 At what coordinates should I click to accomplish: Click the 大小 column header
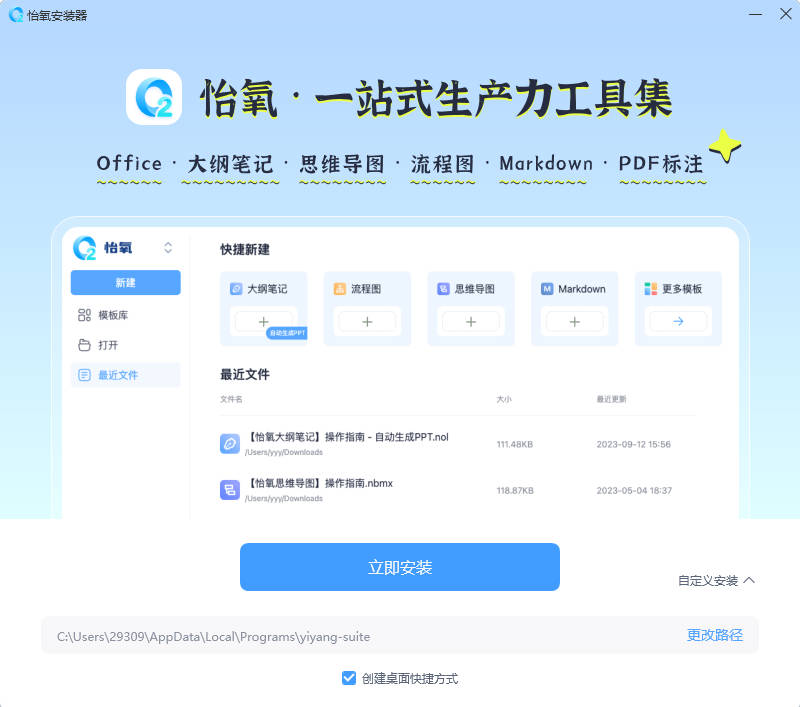tap(504, 399)
